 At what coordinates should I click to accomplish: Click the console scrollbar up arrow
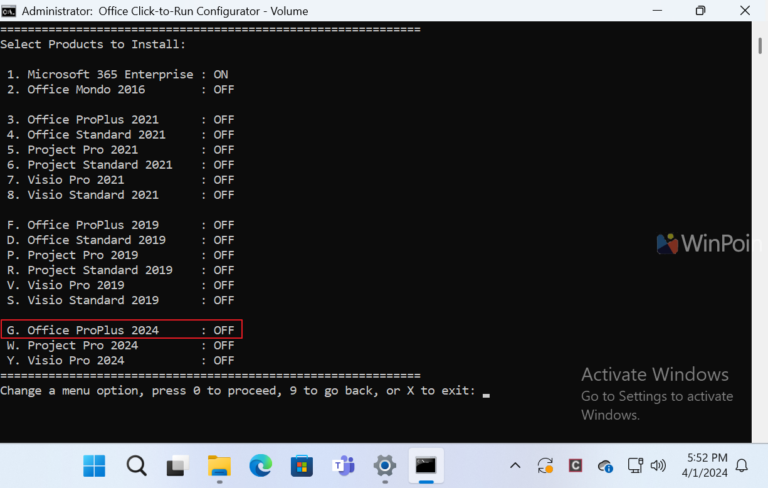click(760, 30)
